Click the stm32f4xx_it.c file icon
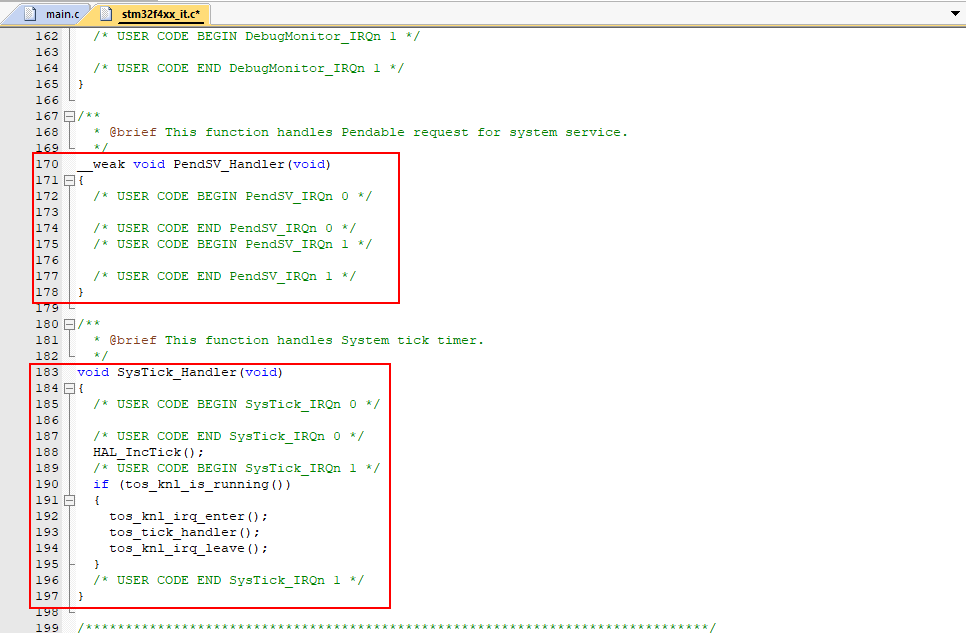The height and width of the screenshot is (633, 966). [x=106, y=13]
